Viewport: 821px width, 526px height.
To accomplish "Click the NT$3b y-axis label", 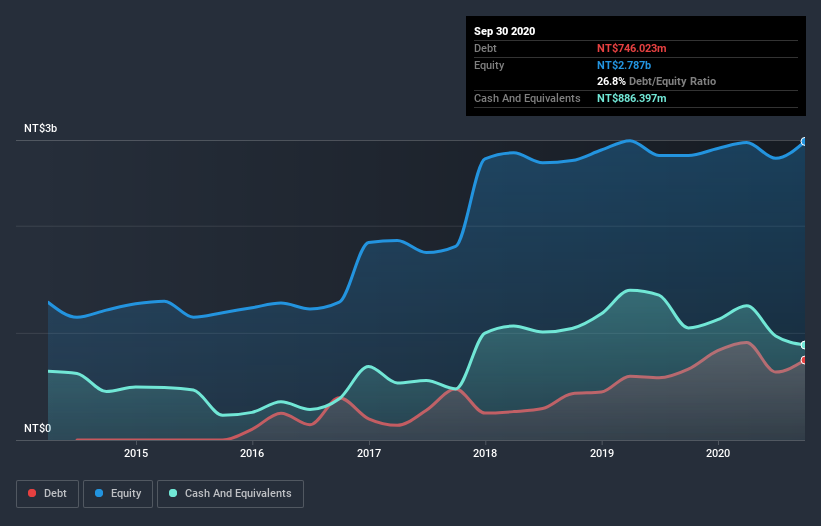I will coord(40,128).
